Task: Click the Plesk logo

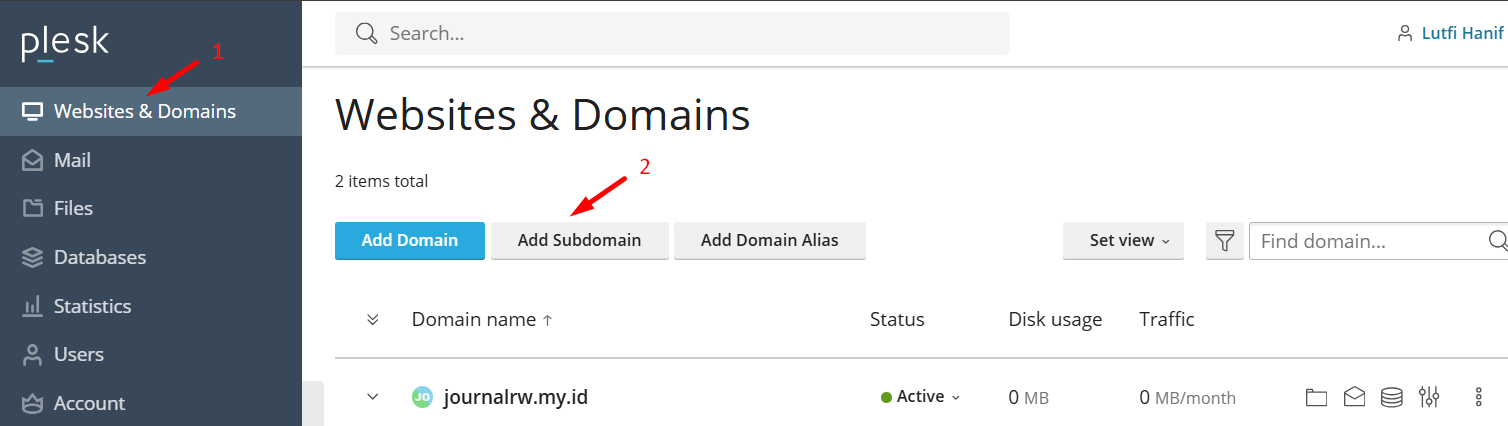Action: (65, 45)
